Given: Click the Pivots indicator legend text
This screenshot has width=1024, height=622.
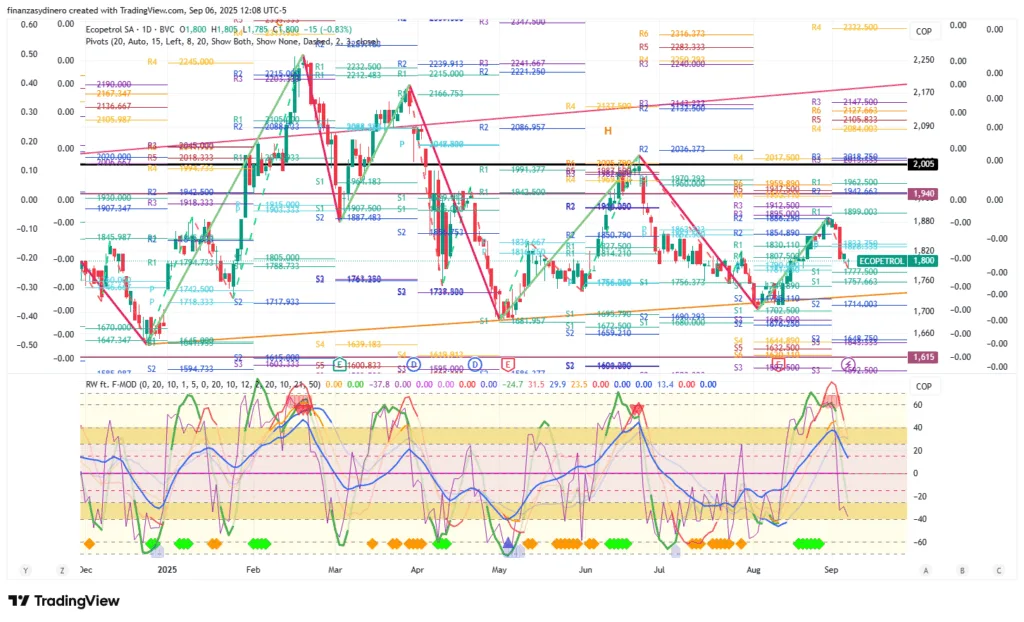Looking at the screenshot, I should point(232,41).
